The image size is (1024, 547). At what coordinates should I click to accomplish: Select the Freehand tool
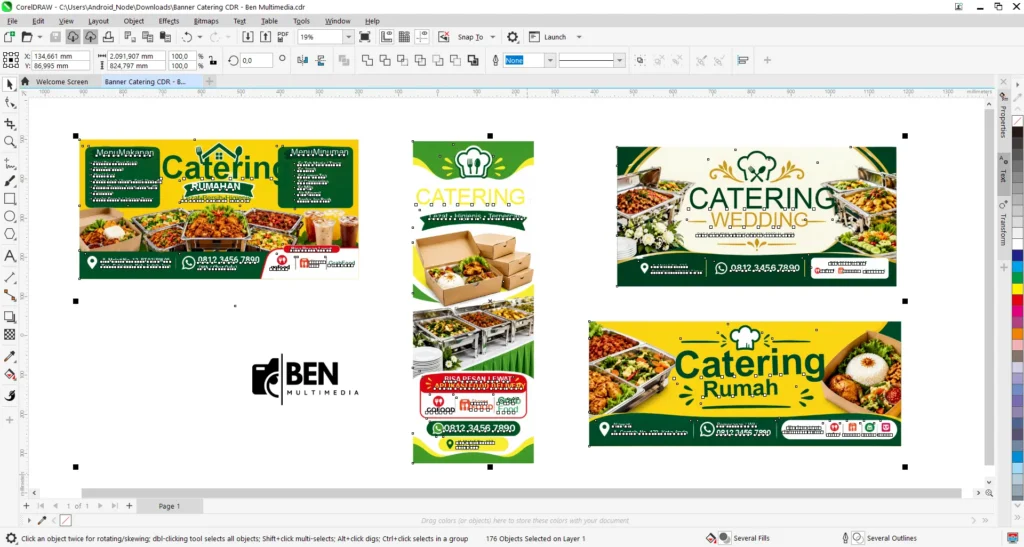pos(10,163)
